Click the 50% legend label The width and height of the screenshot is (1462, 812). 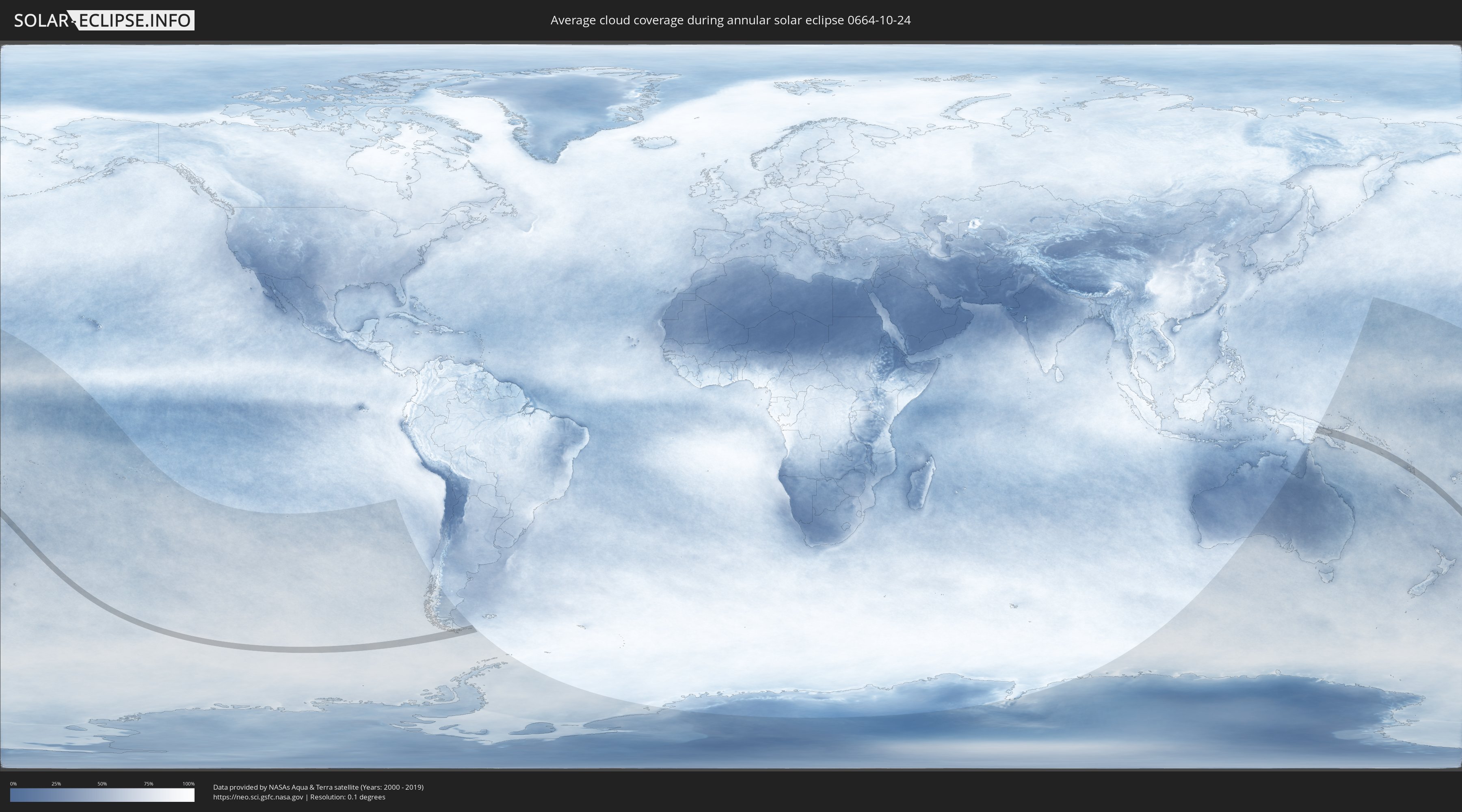pyautogui.click(x=102, y=784)
